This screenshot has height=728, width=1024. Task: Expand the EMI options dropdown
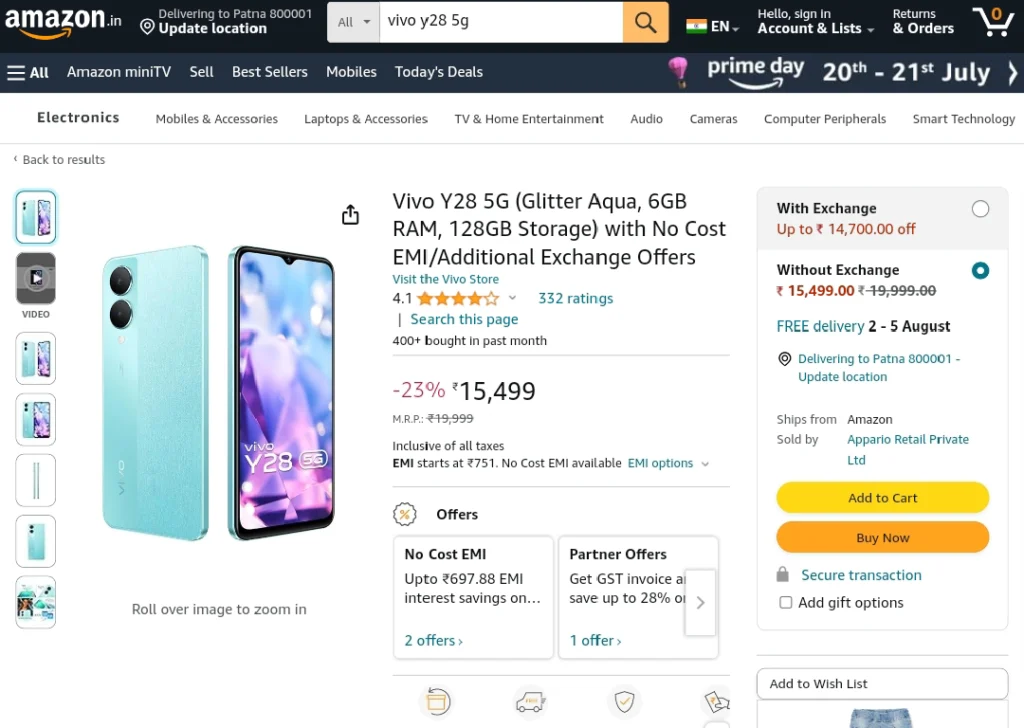pos(667,463)
